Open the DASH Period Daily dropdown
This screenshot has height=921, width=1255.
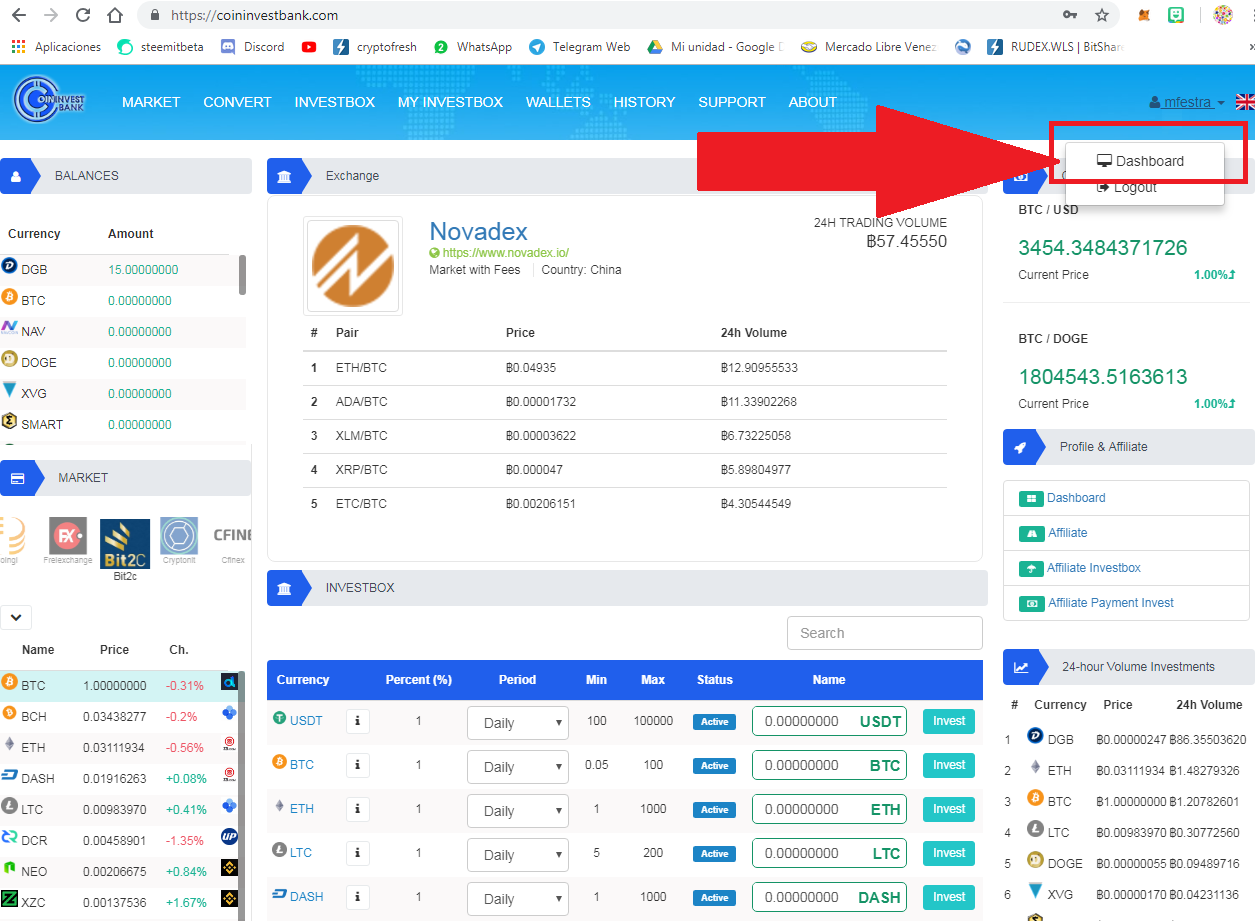pos(517,897)
